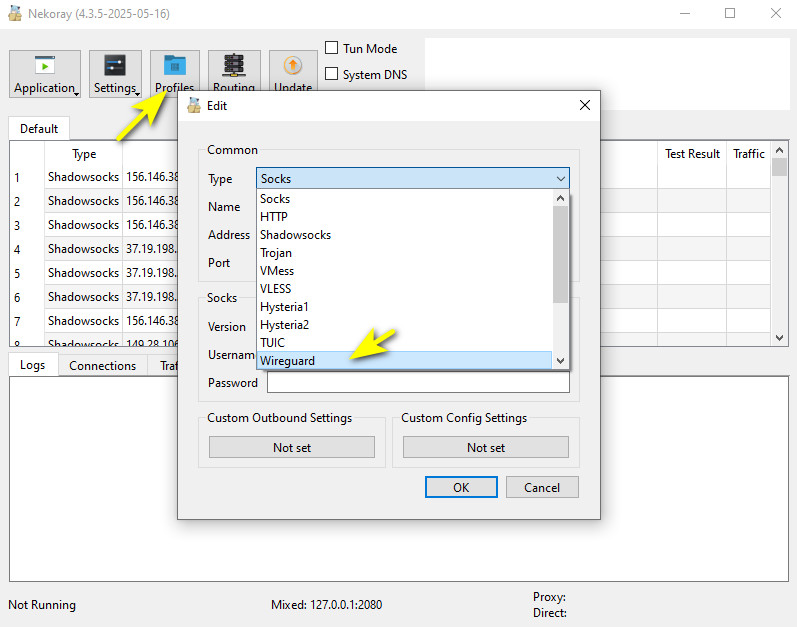Open the Application toolbar menu
This screenshot has width=797, height=627.
tap(45, 74)
